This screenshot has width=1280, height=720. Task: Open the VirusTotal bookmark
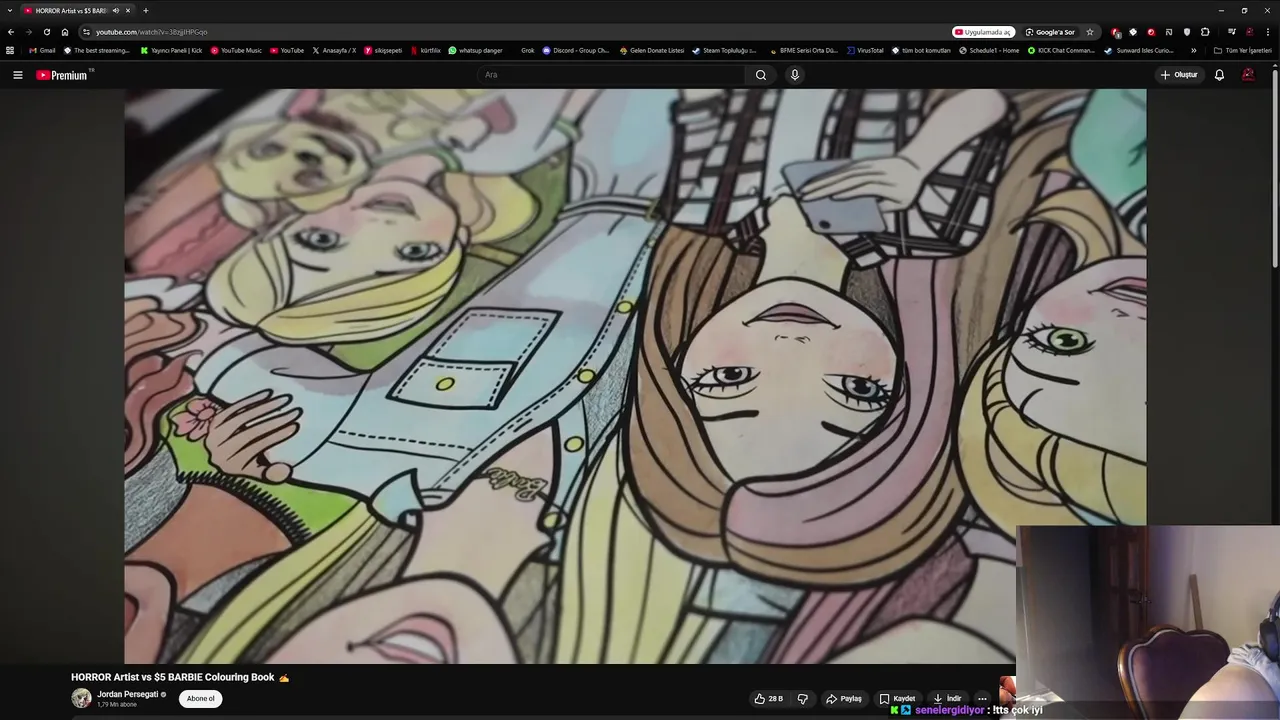click(x=865, y=50)
